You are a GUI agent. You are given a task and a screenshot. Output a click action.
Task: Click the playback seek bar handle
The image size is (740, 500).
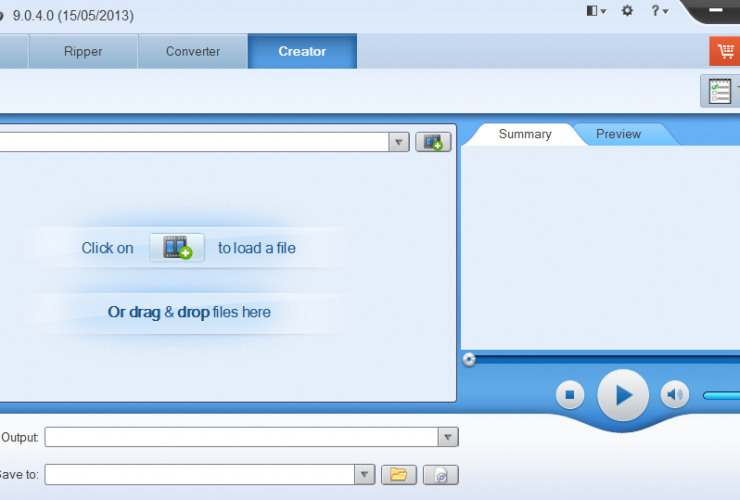coord(469,359)
